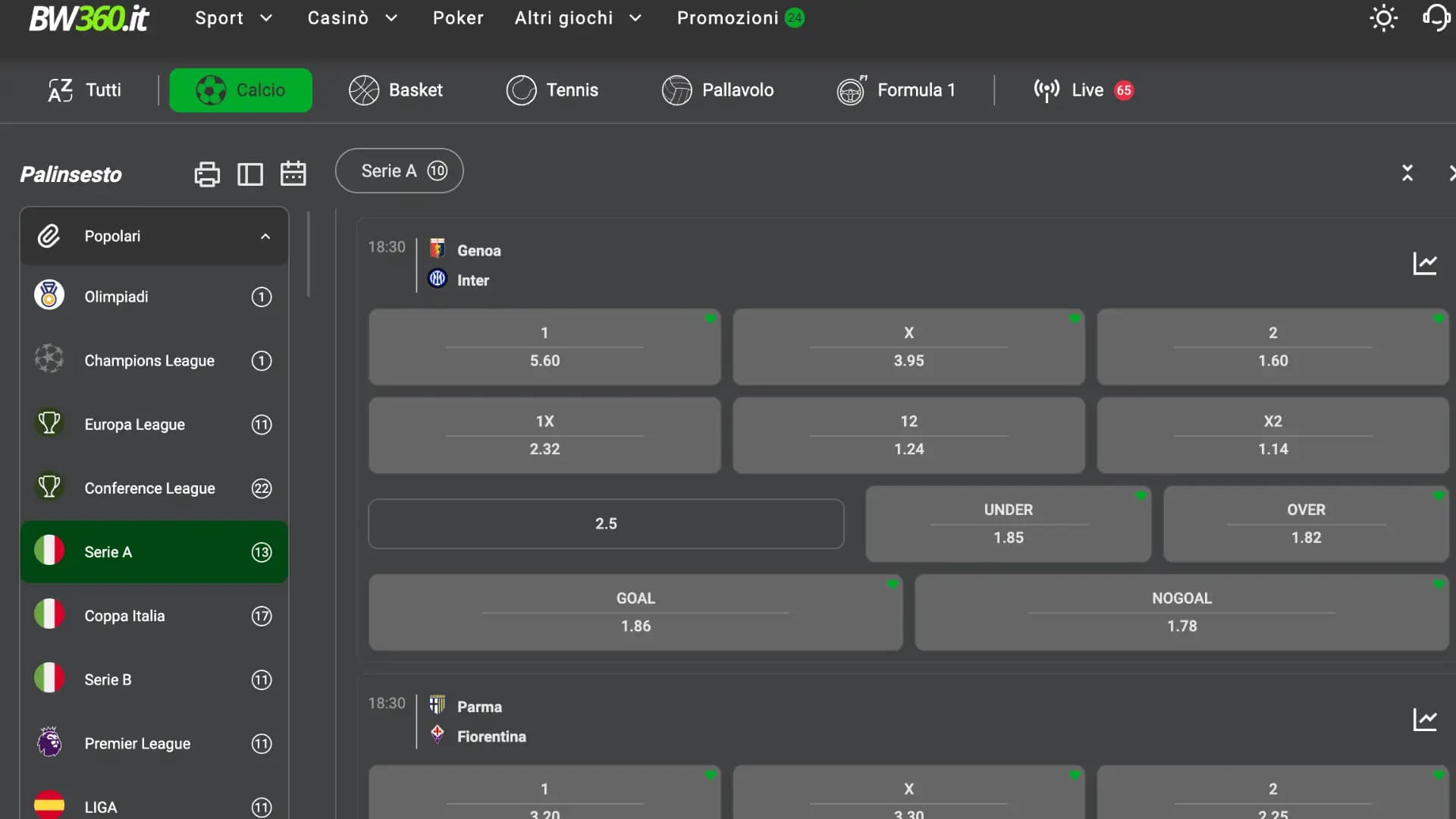The width and height of the screenshot is (1456, 819).
Task: Expand the Sport dropdown menu
Action: pos(233,18)
